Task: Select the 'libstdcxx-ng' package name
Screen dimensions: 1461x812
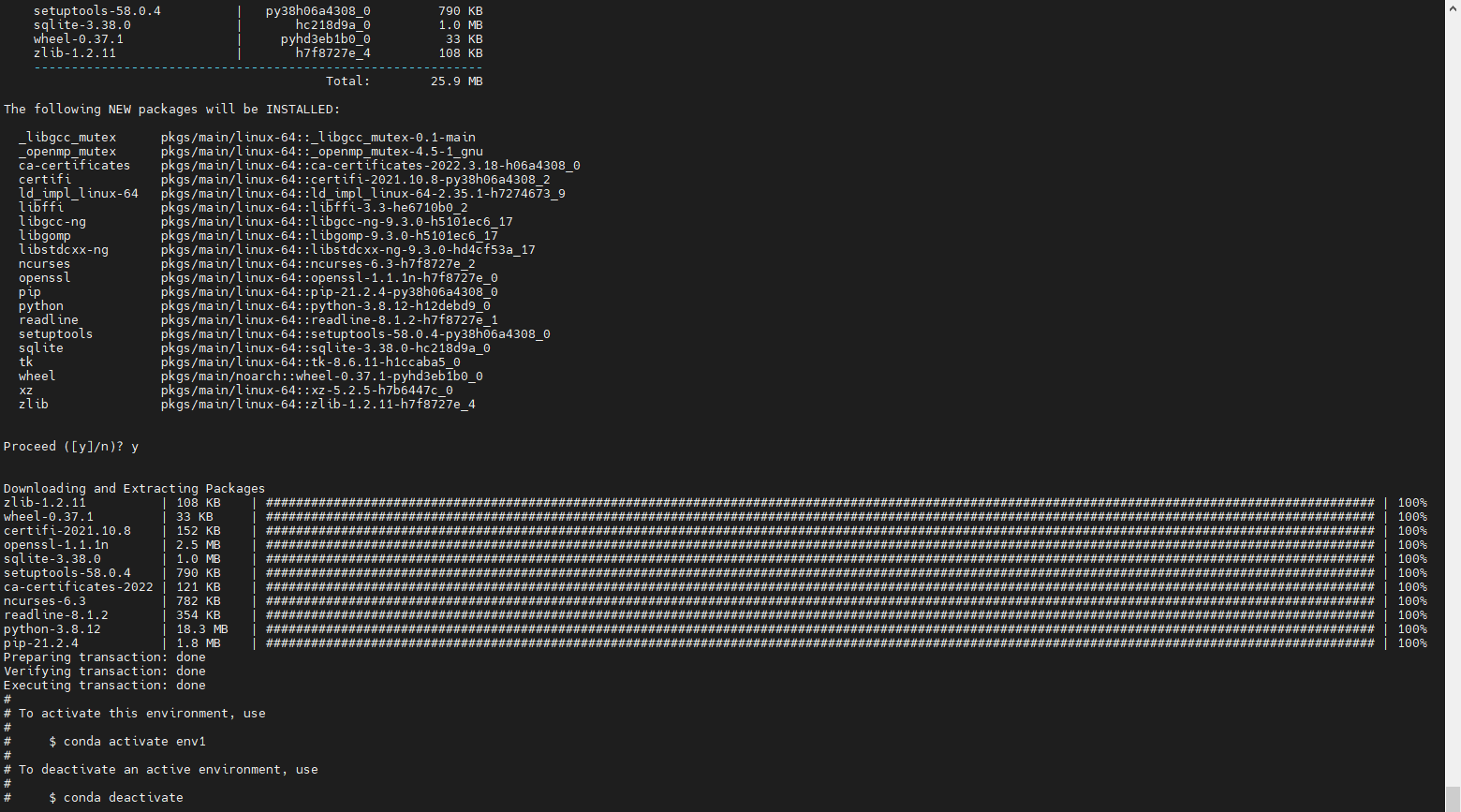Action: pyautogui.click(x=64, y=250)
